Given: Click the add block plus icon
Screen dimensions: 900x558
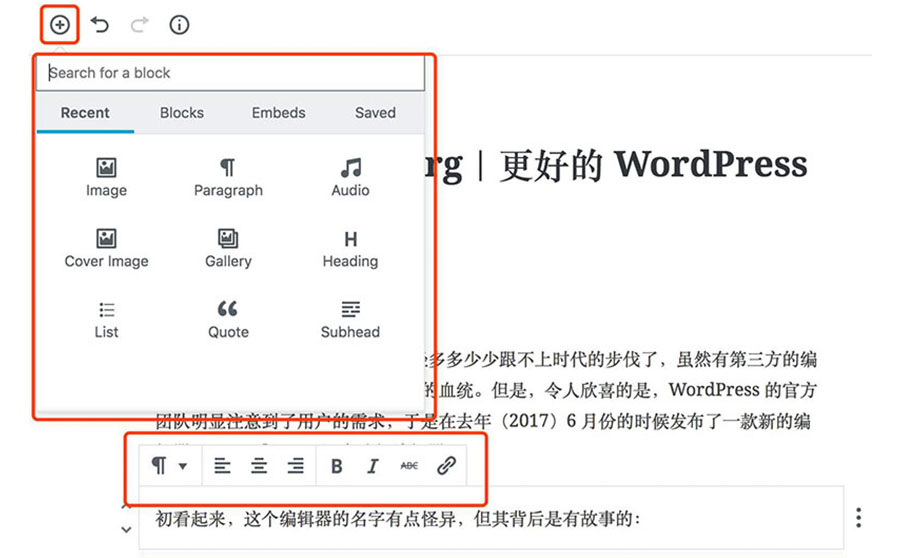Looking at the screenshot, I should point(60,25).
